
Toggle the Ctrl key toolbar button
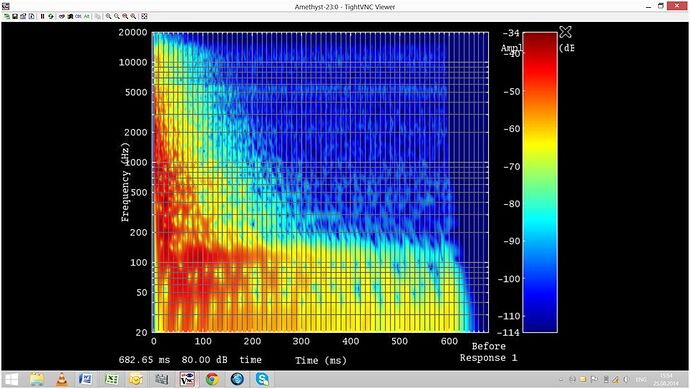[78, 16]
